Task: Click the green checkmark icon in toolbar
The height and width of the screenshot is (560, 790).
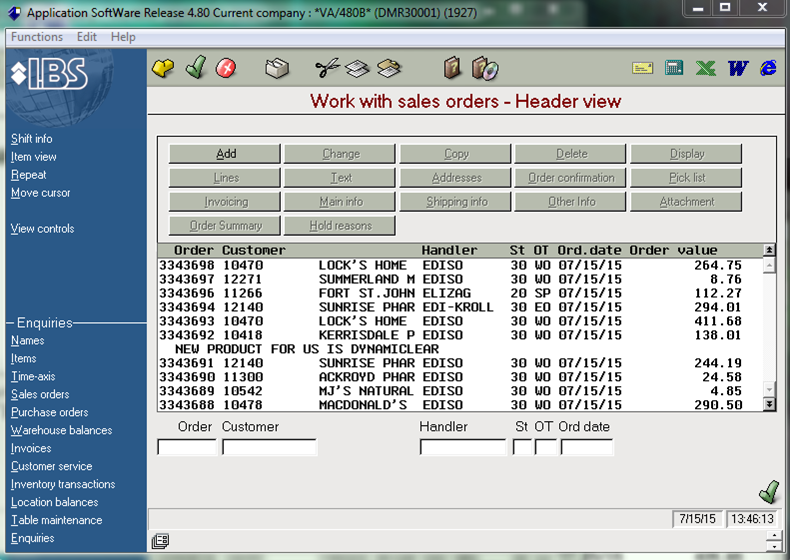Action: tap(195, 67)
